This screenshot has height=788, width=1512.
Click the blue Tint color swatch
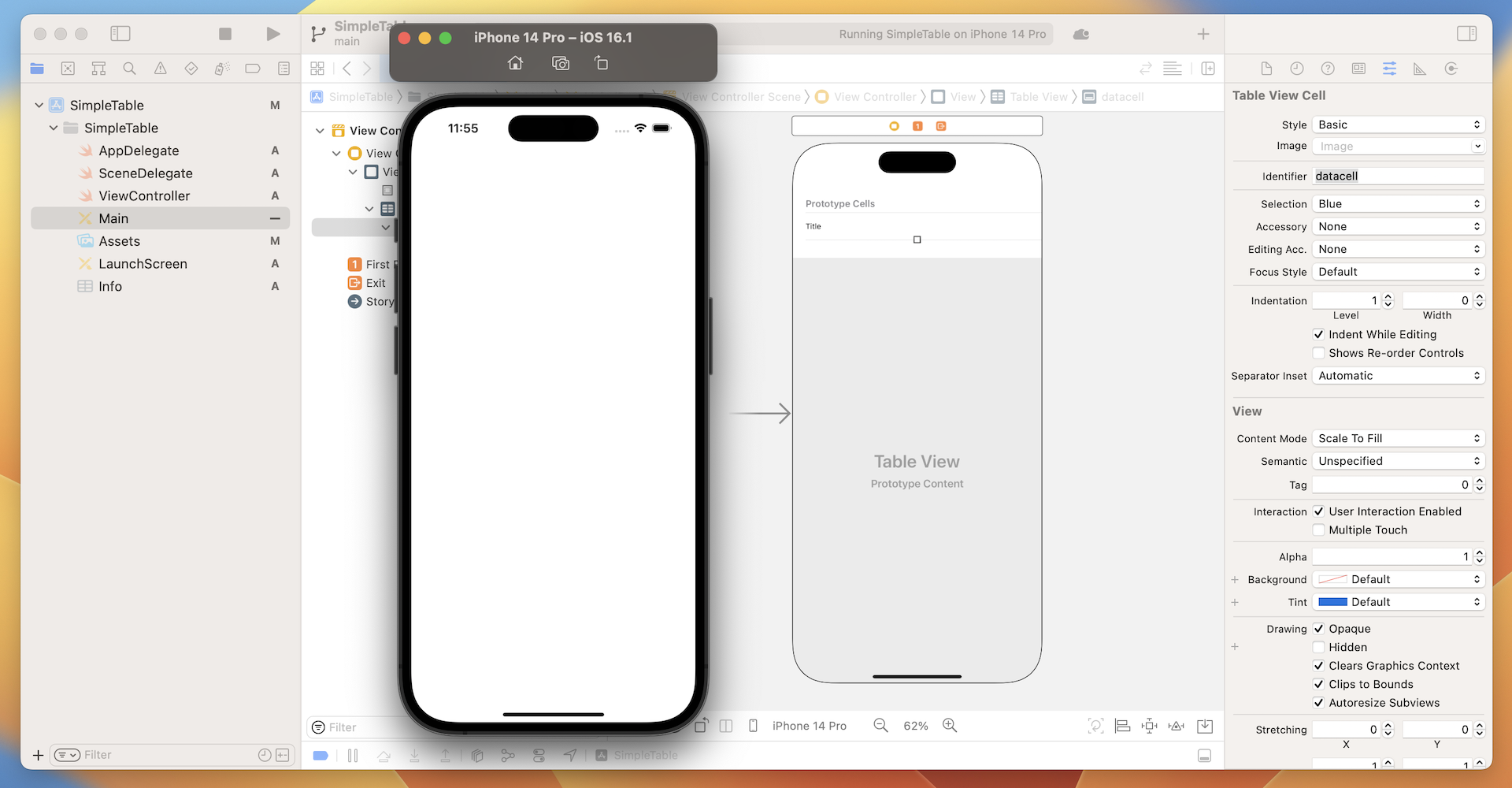1332,602
